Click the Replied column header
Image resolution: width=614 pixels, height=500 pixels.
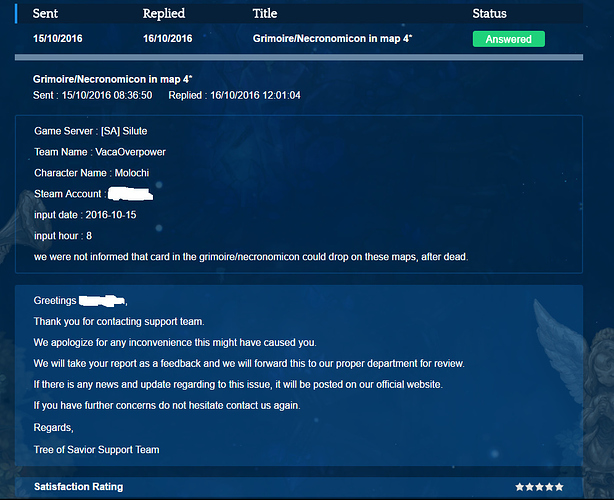coord(164,14)
